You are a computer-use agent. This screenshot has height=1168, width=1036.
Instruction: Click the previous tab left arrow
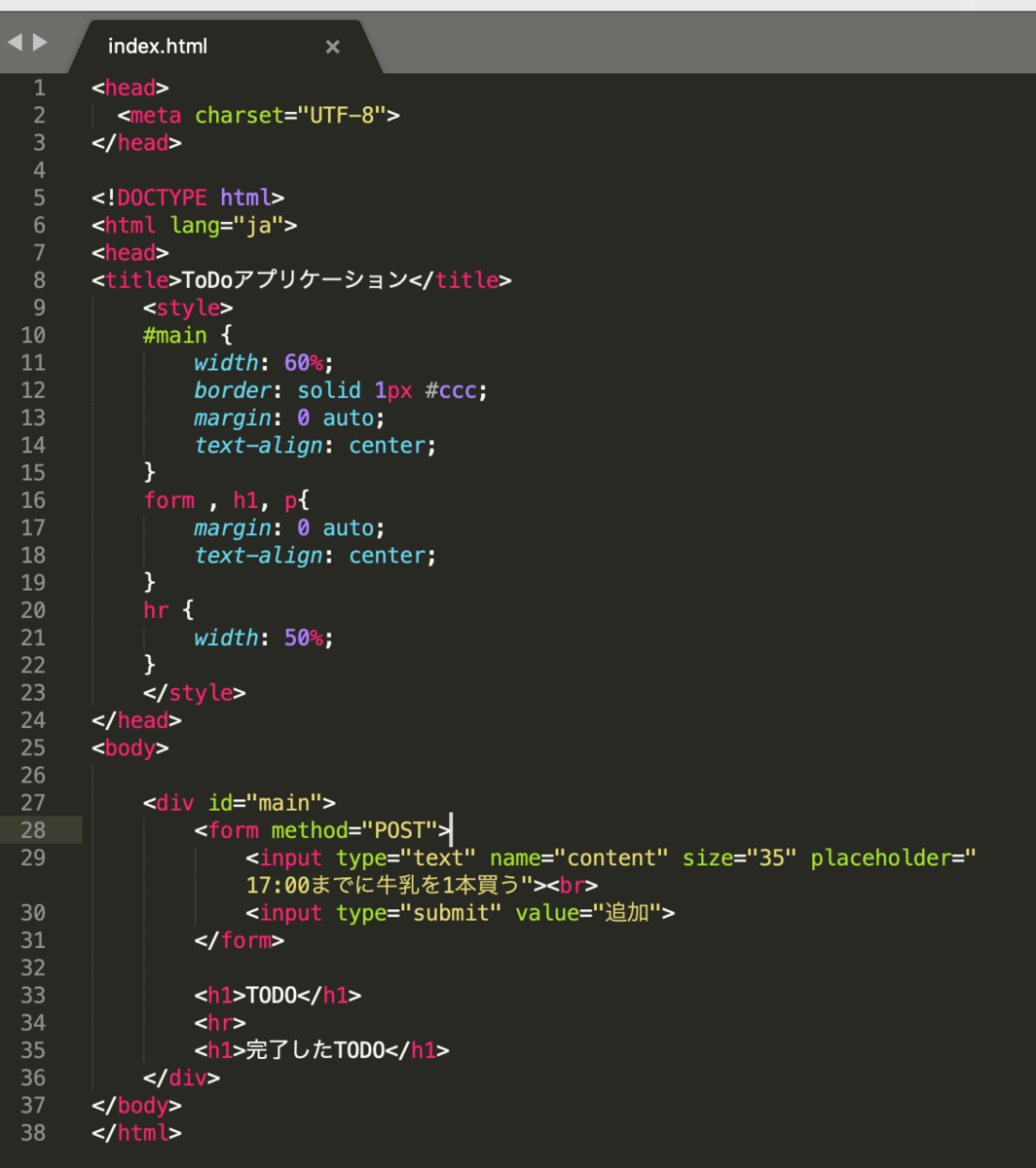tap(15, 42)
